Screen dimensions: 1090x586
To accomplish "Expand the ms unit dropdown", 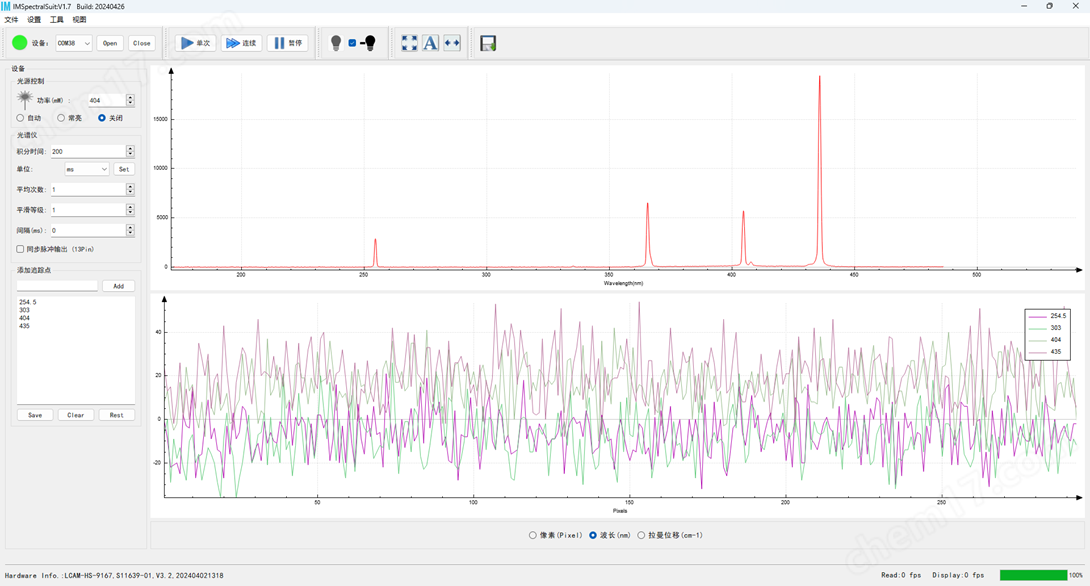I will (87, 169).
